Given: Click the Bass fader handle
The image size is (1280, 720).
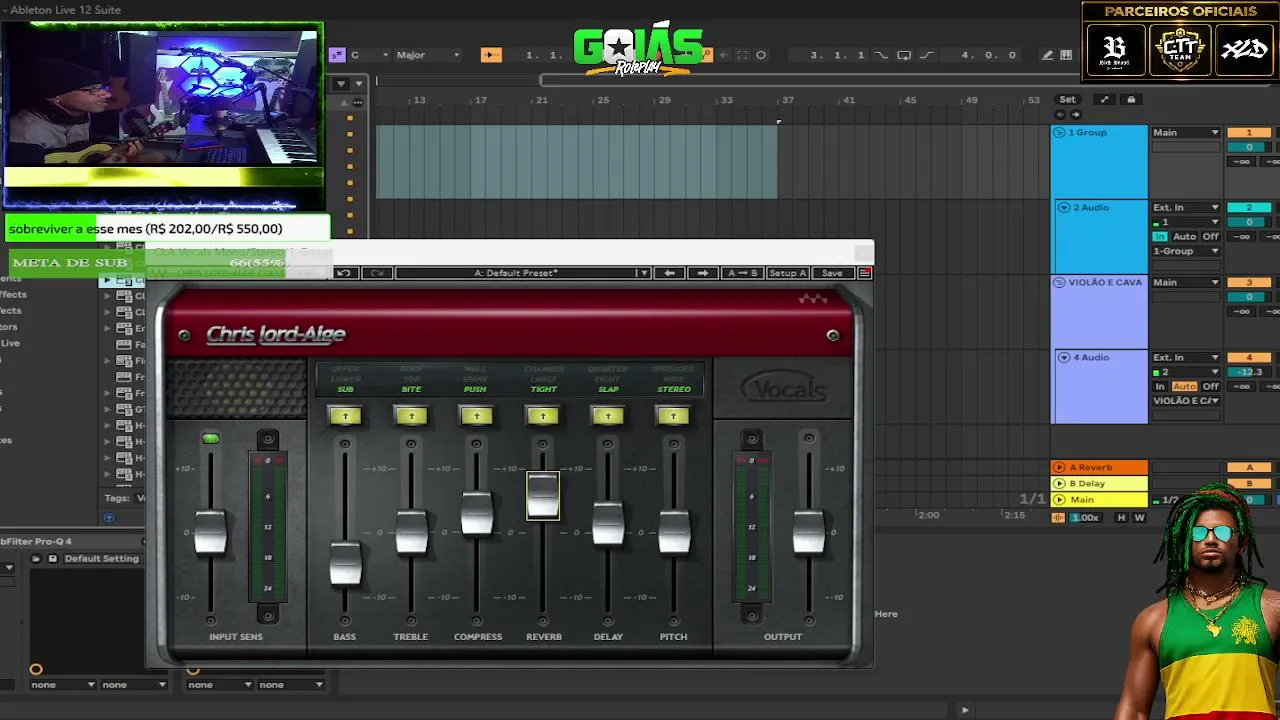Looking at the screenshot, I should tap(345, 563).
